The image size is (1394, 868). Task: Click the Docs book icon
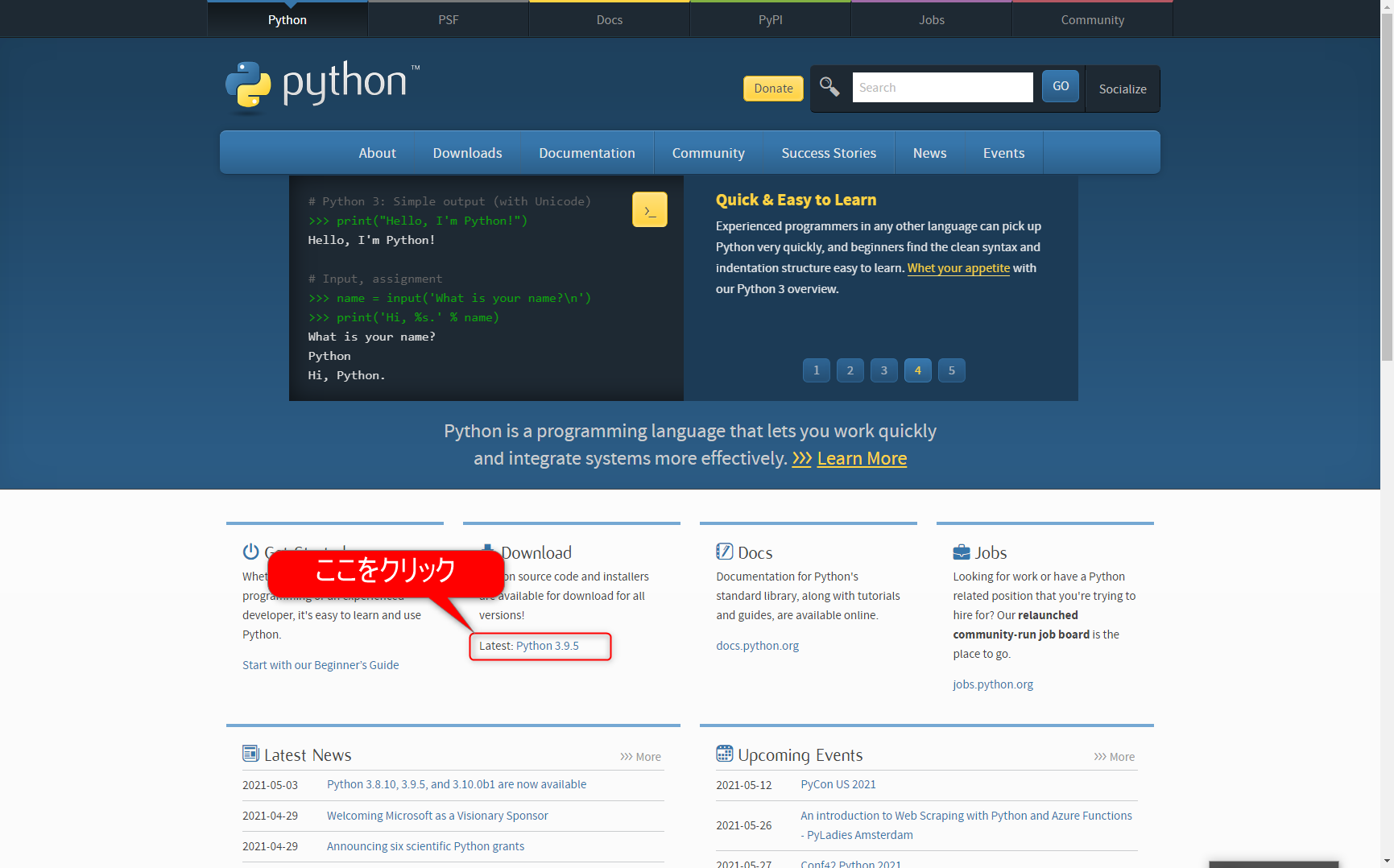tap(723, 552)
